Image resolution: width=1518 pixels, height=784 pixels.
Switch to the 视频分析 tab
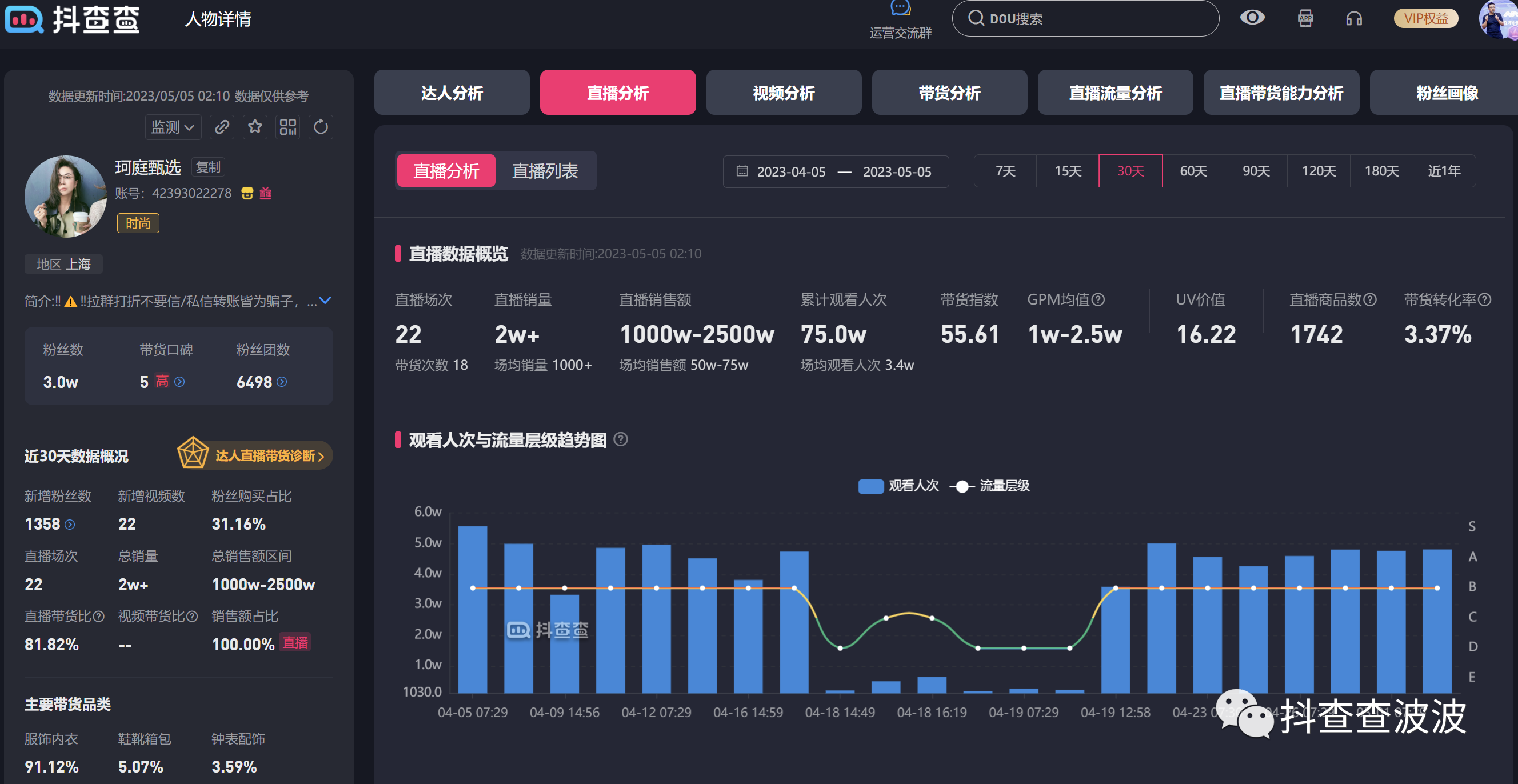pyautogui.click(x=784, y=93)
